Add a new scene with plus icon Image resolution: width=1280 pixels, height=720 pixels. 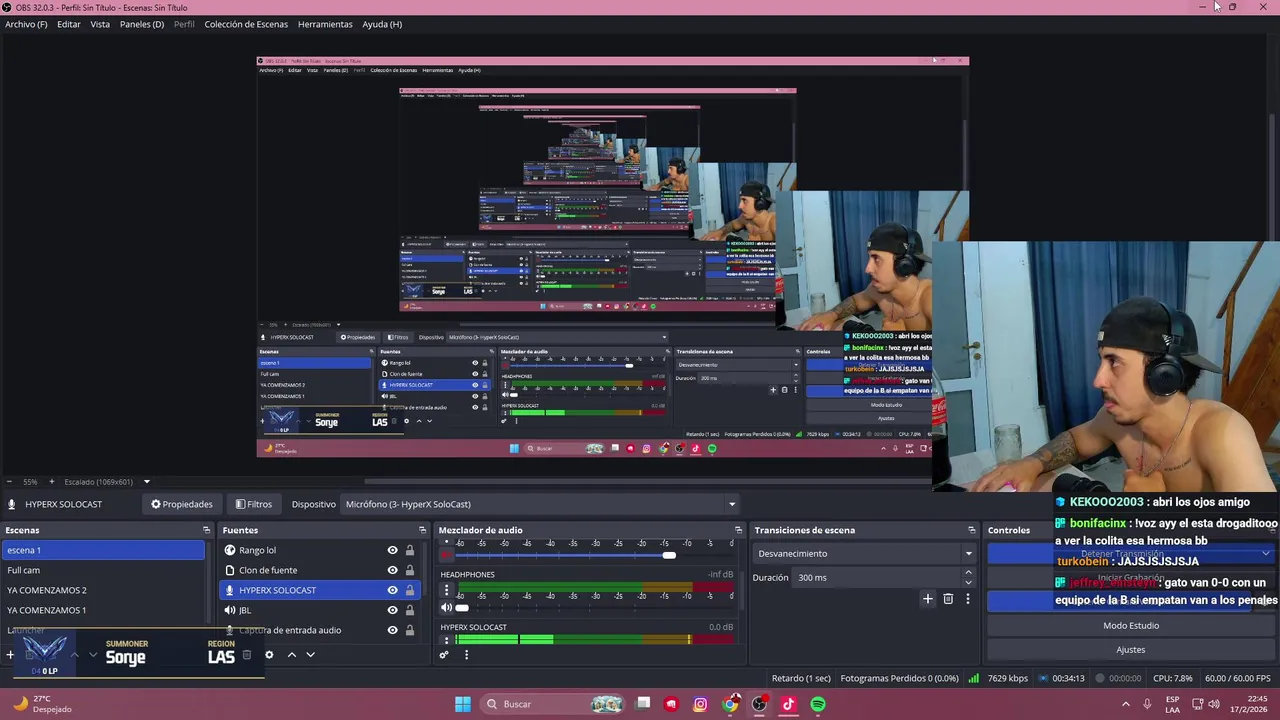10,655
